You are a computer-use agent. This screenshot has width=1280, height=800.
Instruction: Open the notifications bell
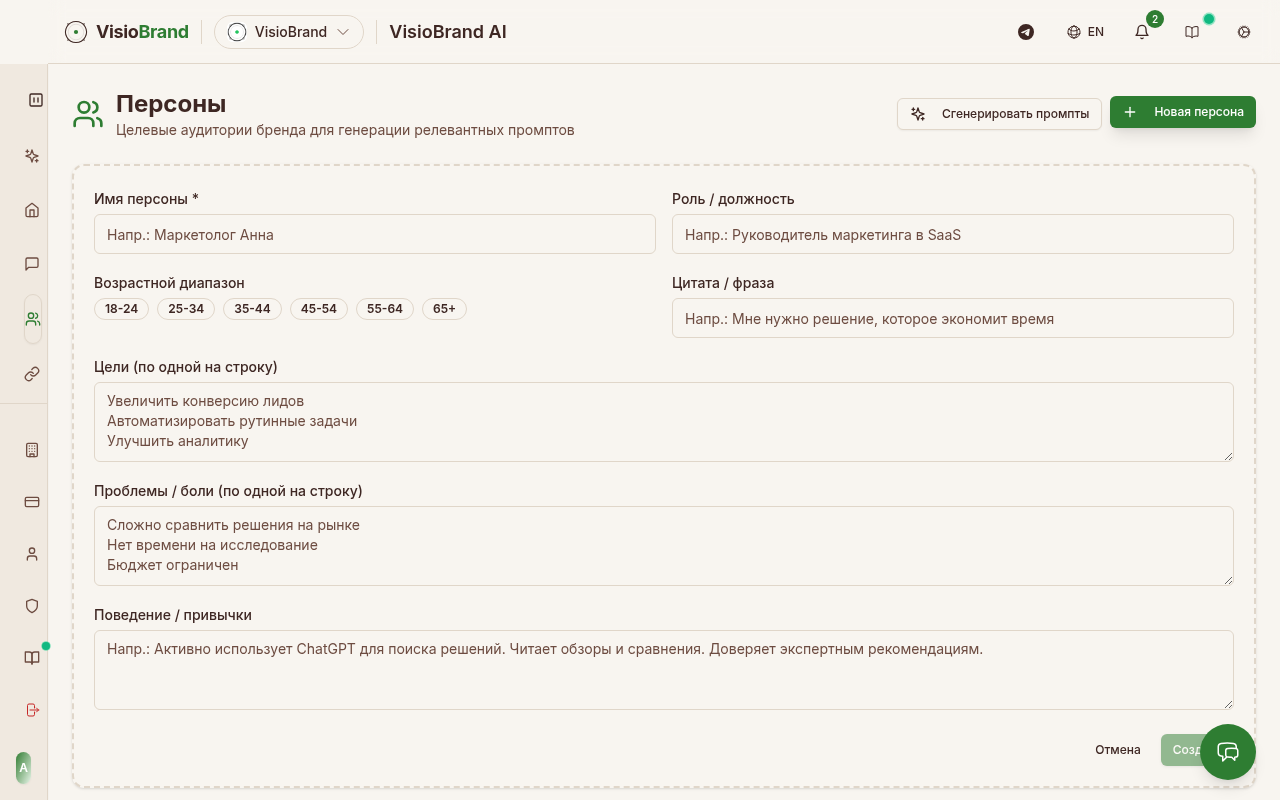tap(1141, 32)
